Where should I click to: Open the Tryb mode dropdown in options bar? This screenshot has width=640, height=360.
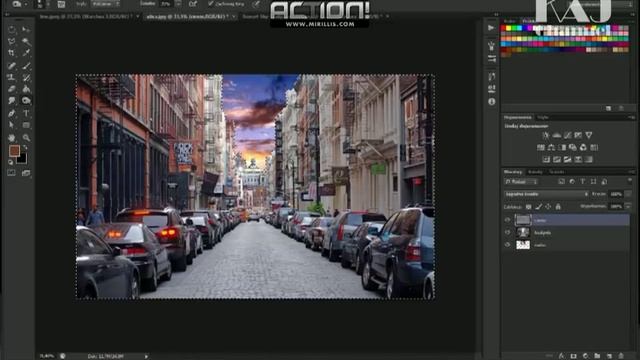click(105, 4)
